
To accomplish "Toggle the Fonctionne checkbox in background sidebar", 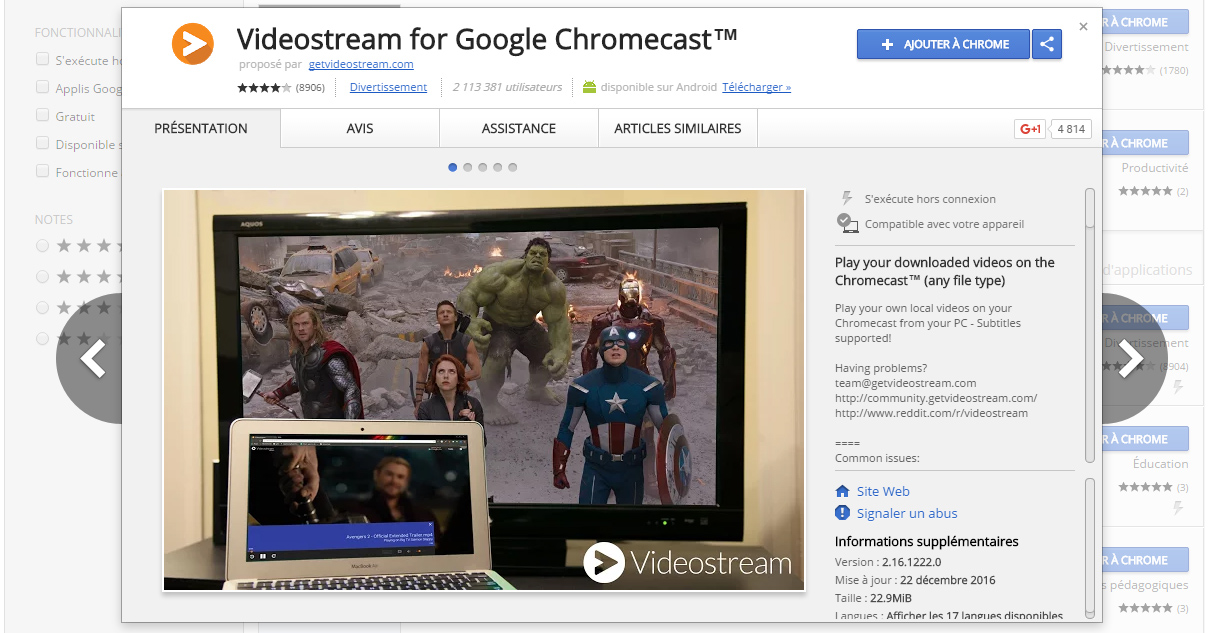I will (x=42, y=171).
